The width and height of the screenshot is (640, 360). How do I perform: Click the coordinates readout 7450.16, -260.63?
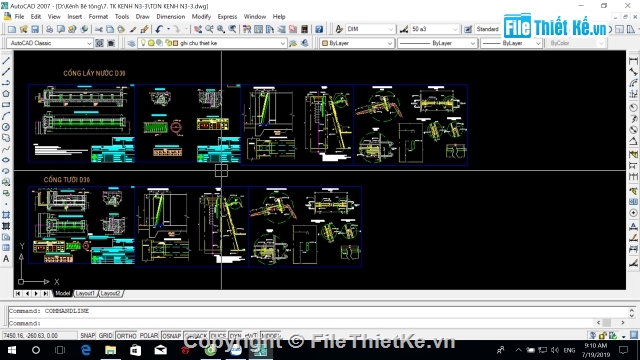39,336
